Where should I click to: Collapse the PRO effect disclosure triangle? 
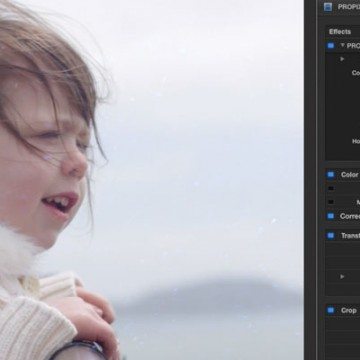point(342,45)
